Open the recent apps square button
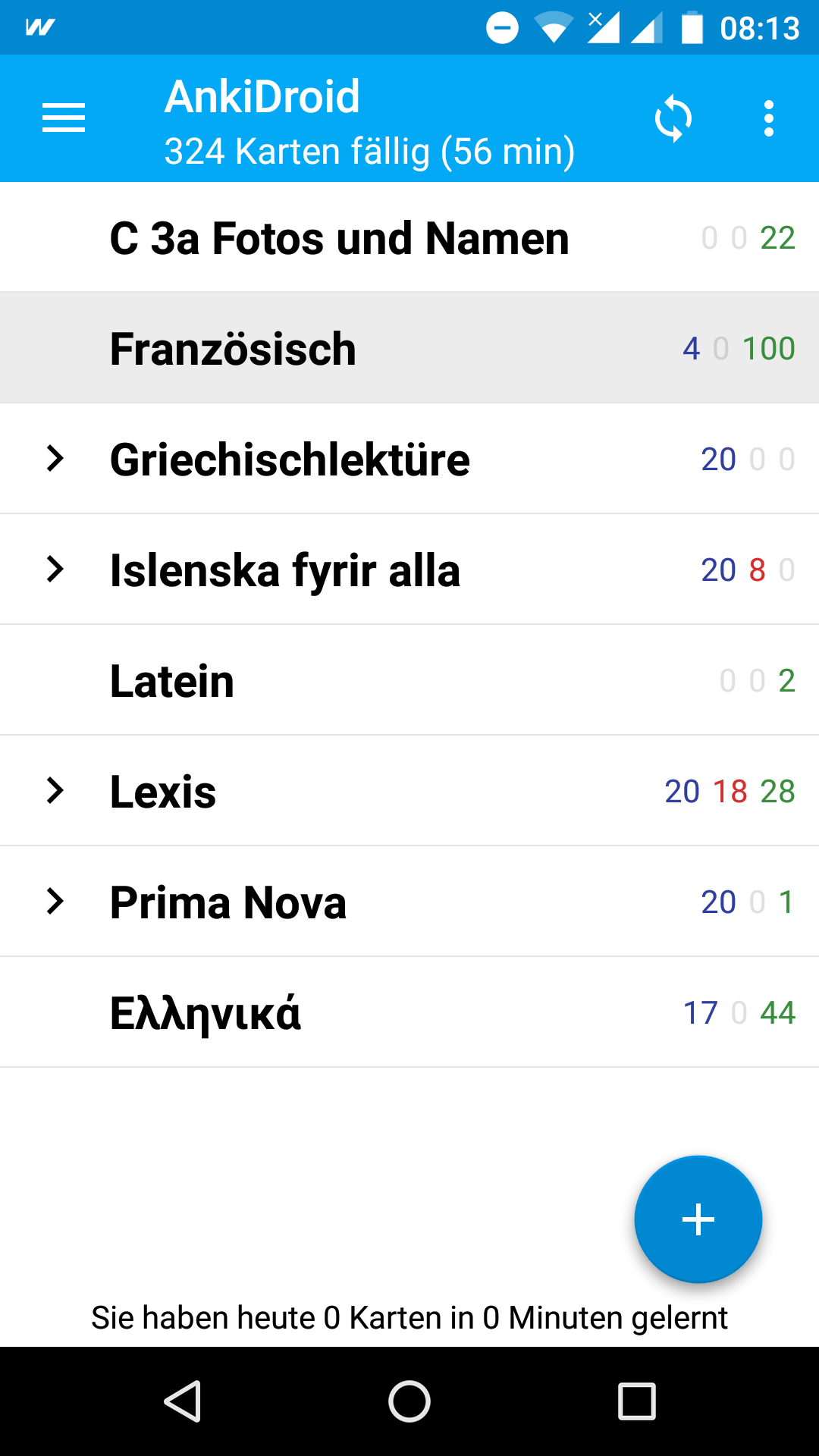The width and height of the screenshot is (819, 1456). tap(636, 1401)
